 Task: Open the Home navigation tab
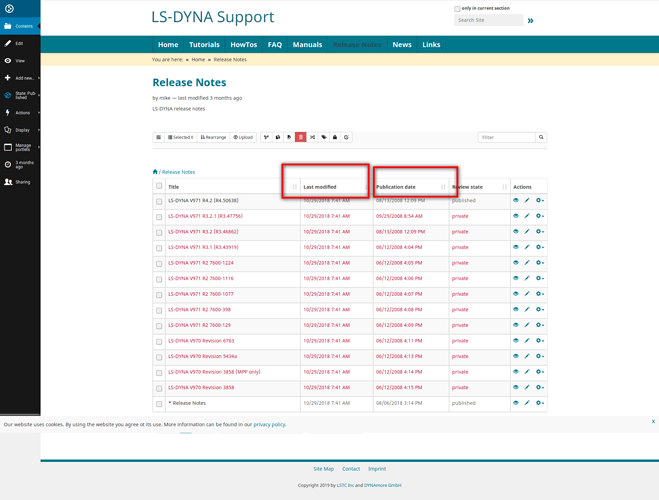coord(168,45)
